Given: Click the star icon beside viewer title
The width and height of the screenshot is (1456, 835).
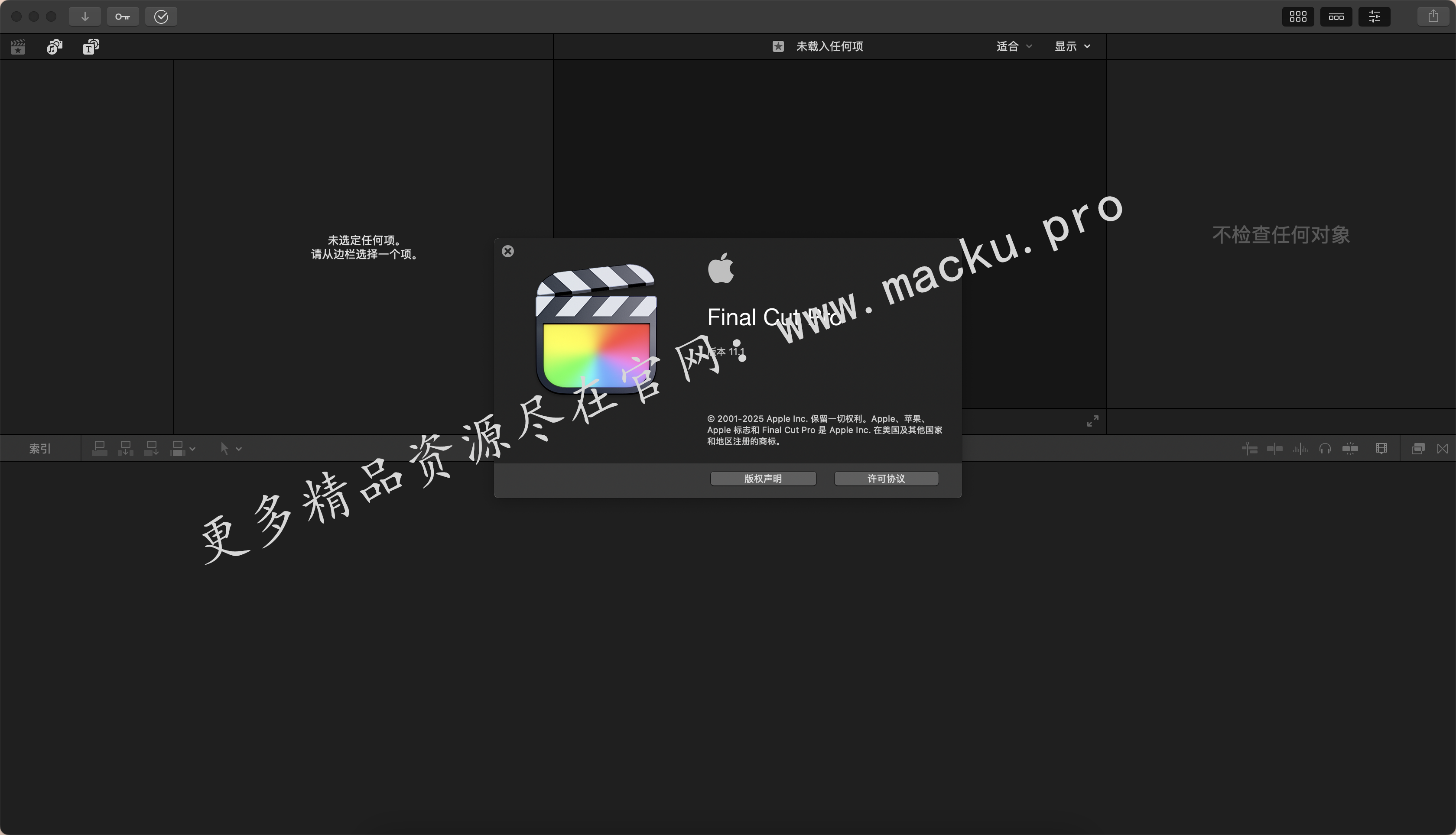Looking at the screenshot, I should click(x=778, y=46).
